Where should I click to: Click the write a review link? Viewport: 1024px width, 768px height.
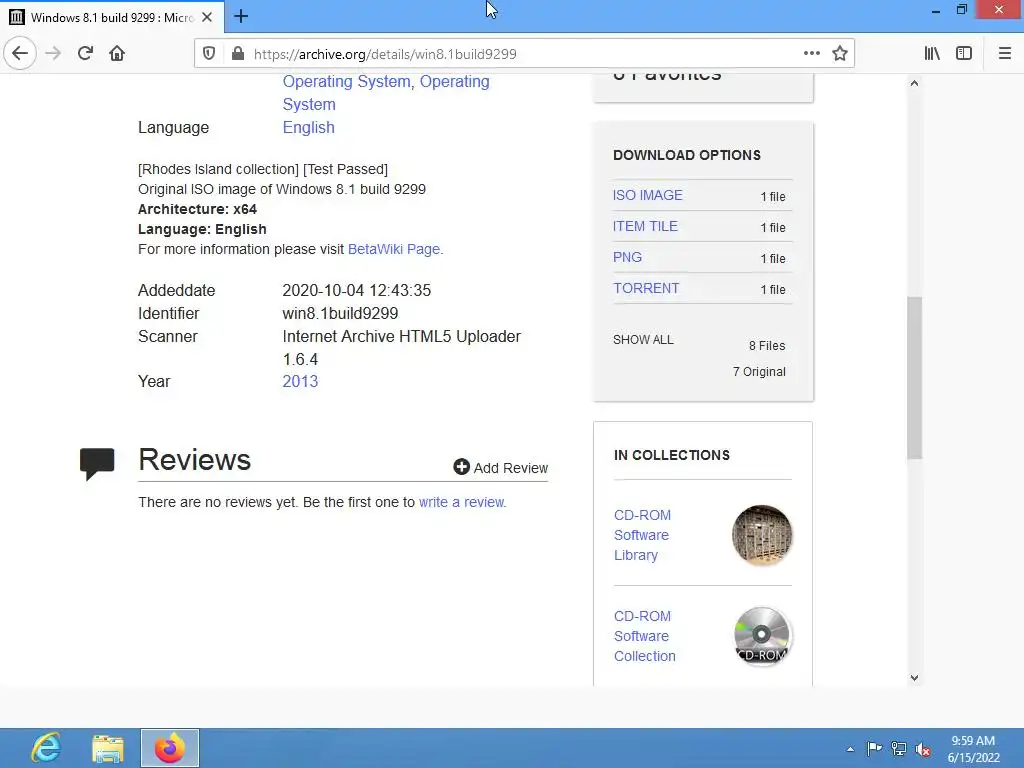coord(461,502)
